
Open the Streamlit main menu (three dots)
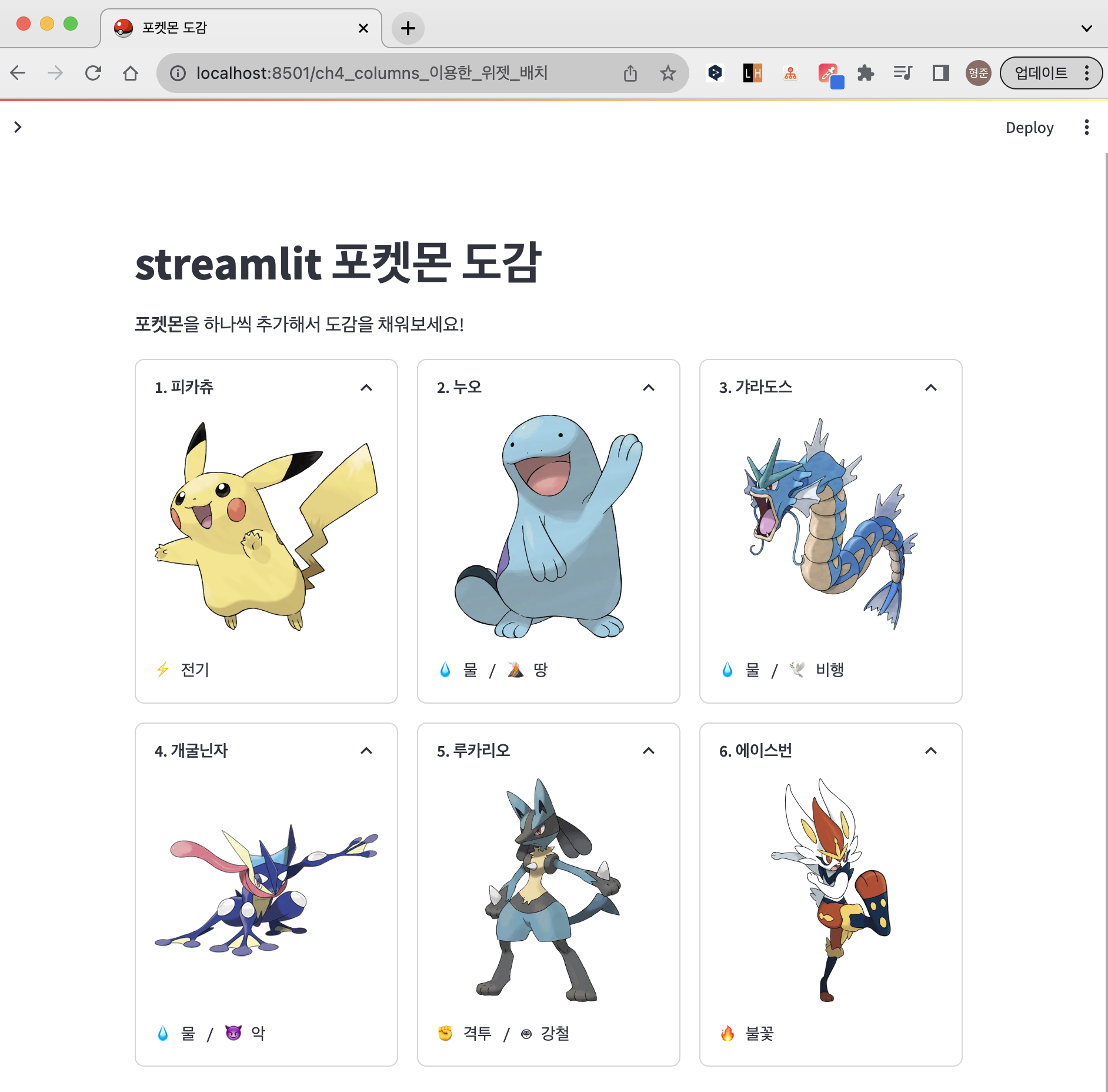coord(1086,127)
